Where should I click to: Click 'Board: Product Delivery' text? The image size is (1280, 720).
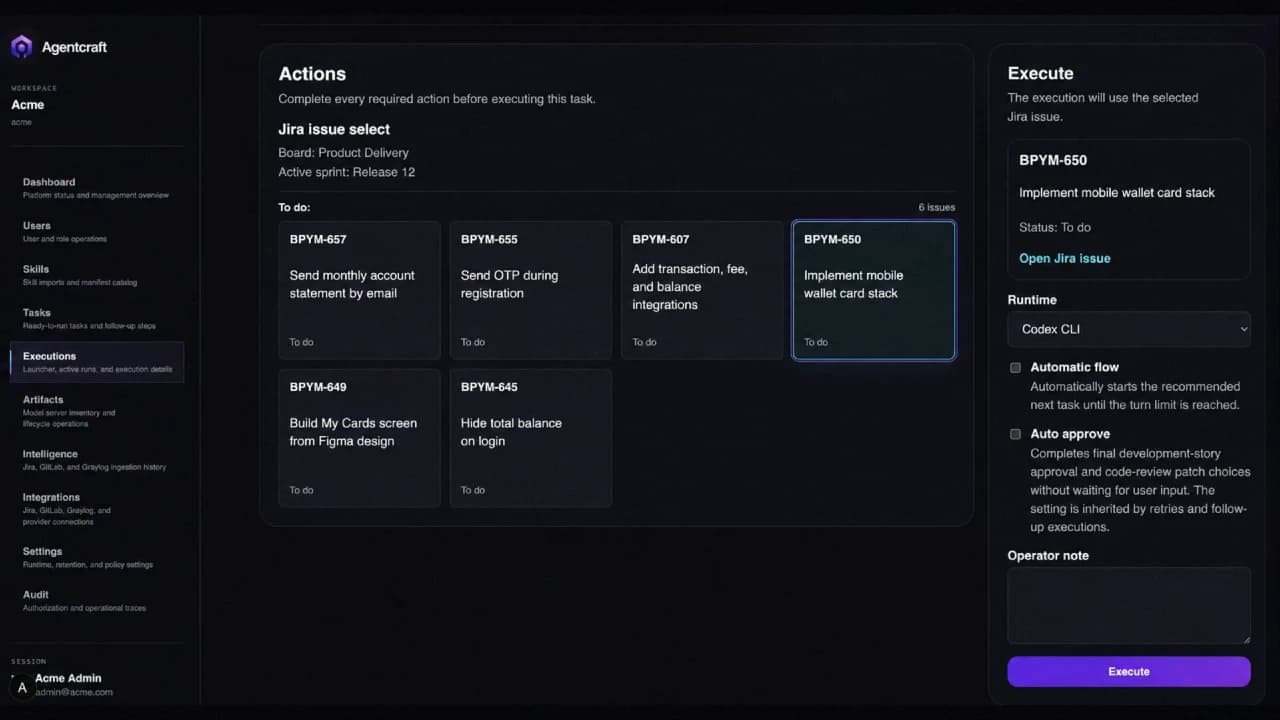point(343,153)
